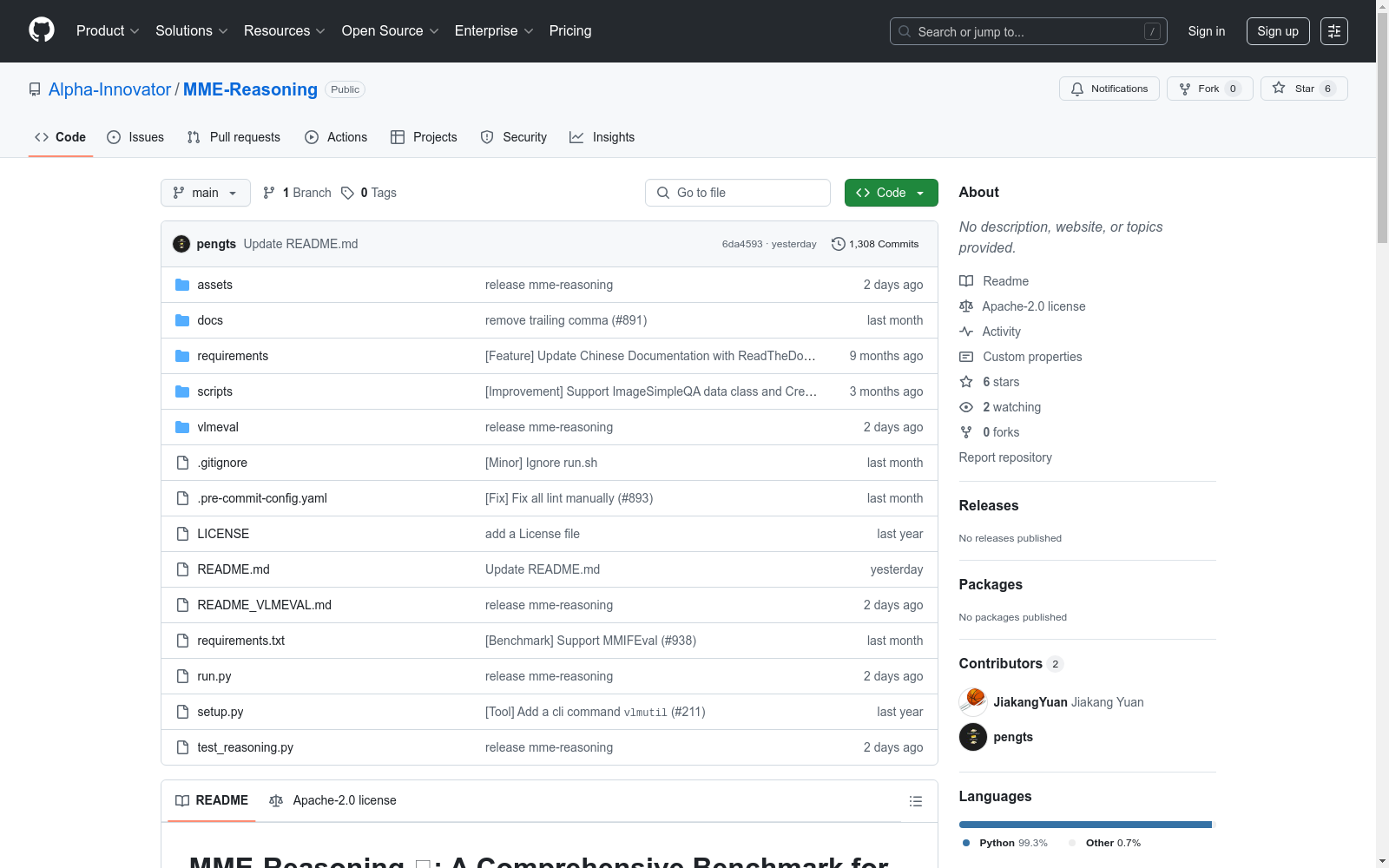1389x868 pixels.
Task: Click the Sign up button
Action: click(x=1278, y=31)
